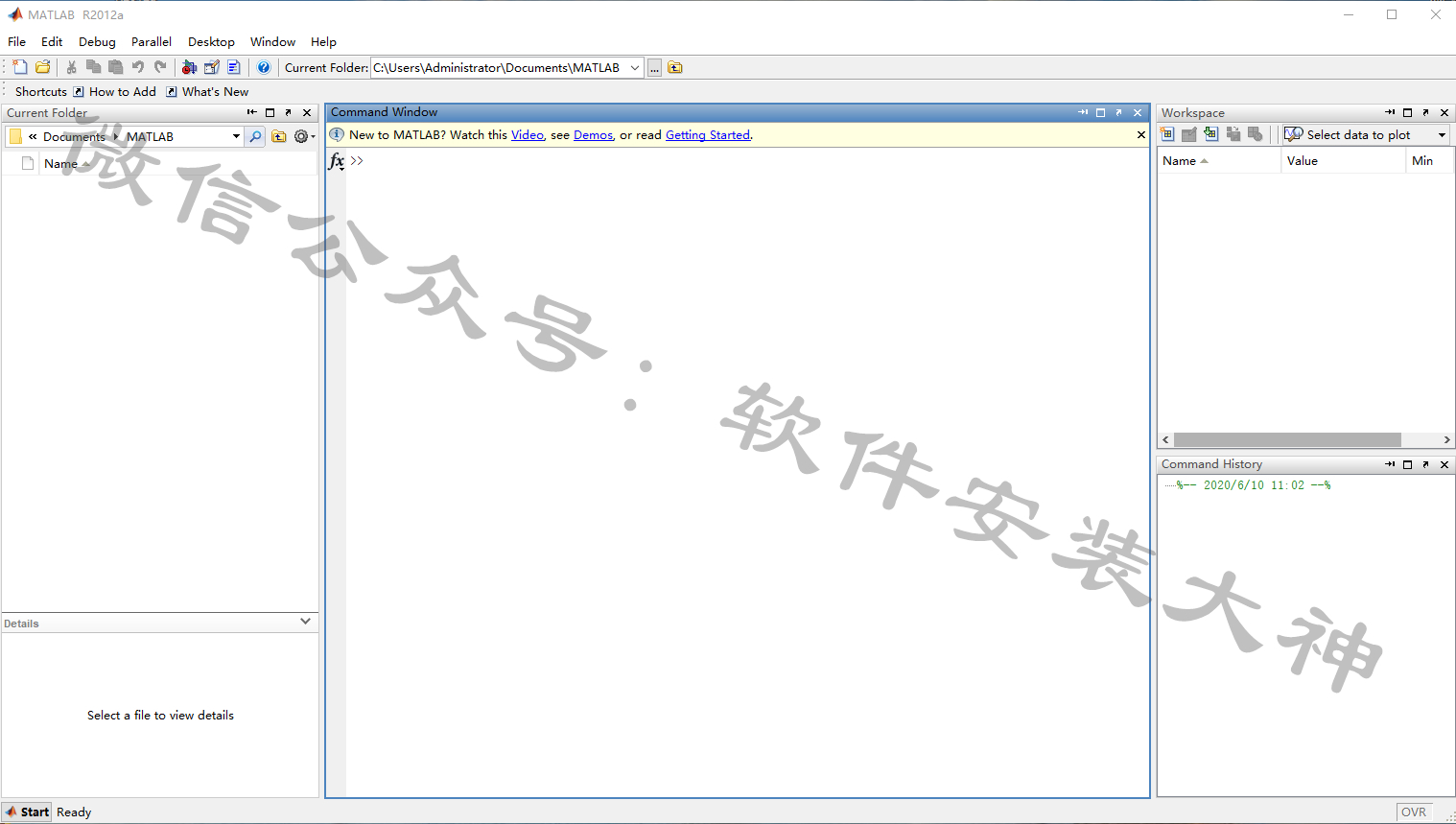Click the info icon in the Command Window banner
This screenshot has width=1456, height=824.
click(337, 134)
